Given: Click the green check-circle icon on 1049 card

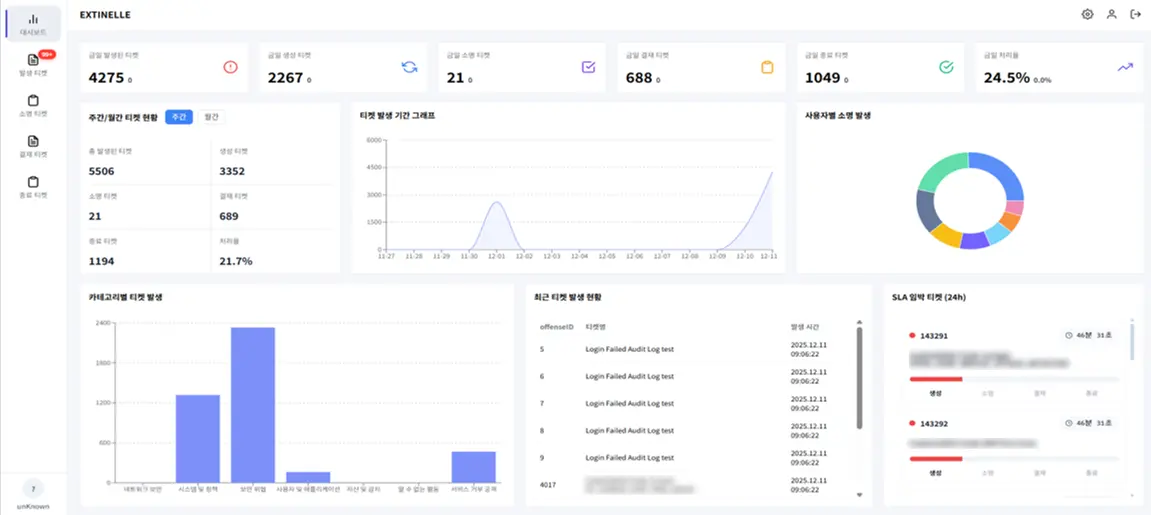Looking at the screenshot, I should point(946,67).
